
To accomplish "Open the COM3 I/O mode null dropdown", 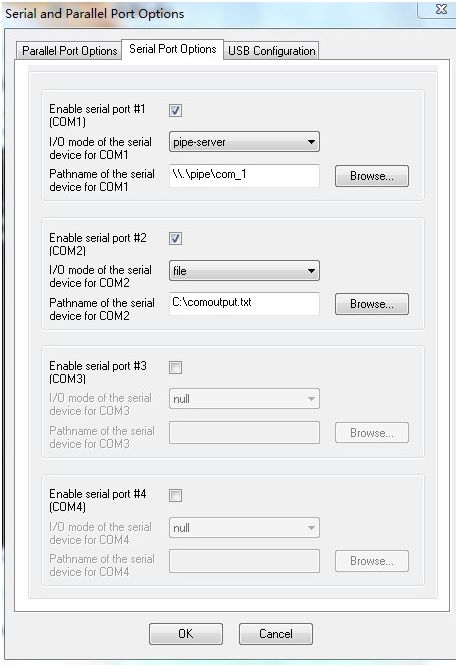I will click(244, 399).
